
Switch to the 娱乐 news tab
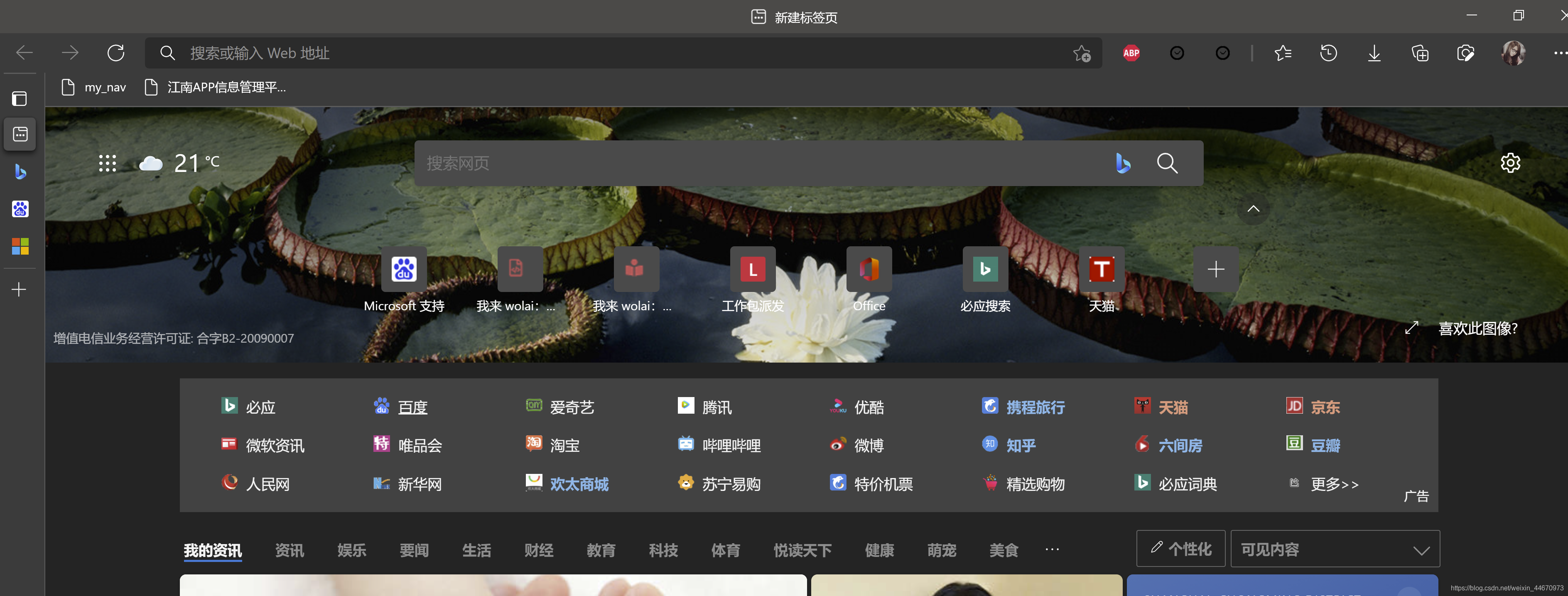pos(351,550)
